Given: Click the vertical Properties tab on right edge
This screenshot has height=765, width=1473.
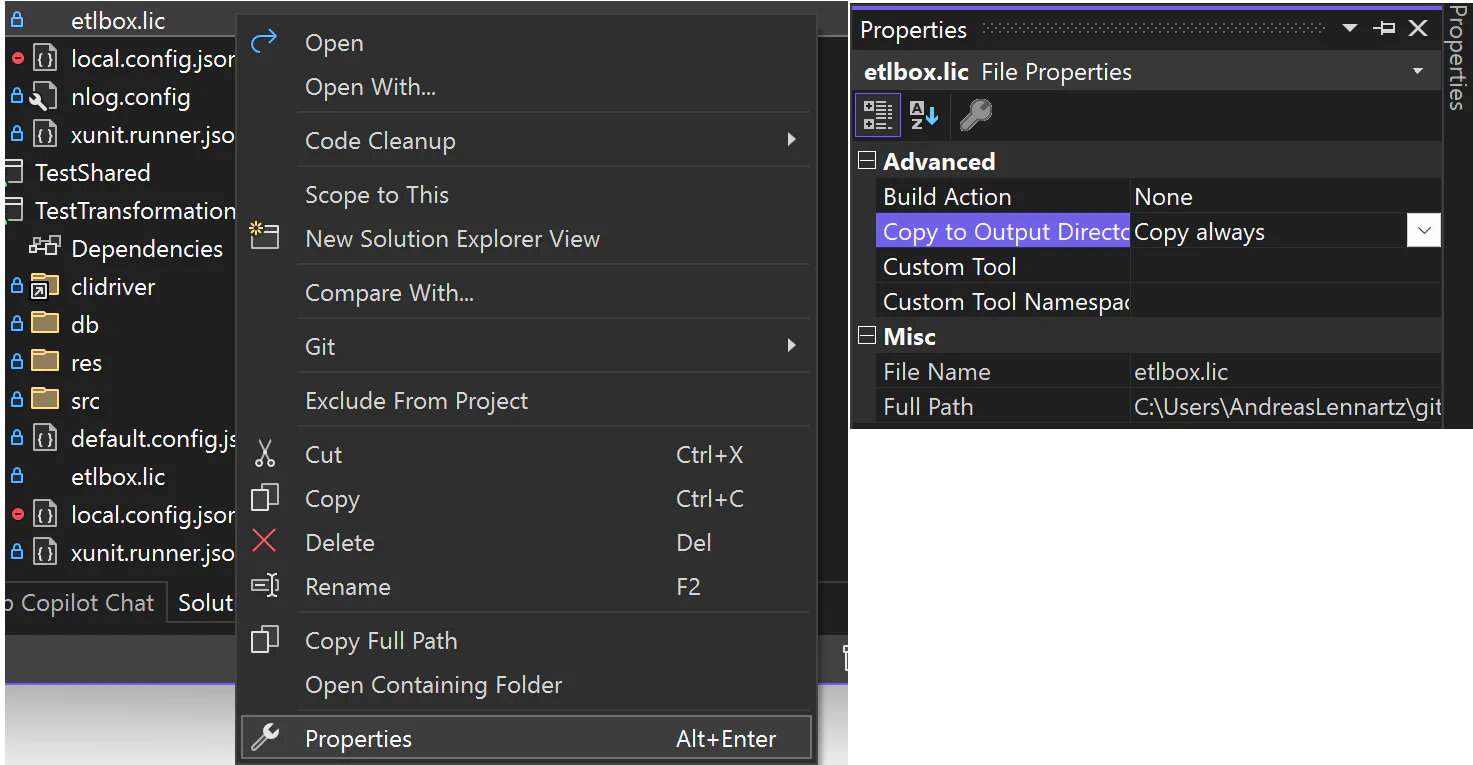Looking at the screenshot, I should [1459, 60].
